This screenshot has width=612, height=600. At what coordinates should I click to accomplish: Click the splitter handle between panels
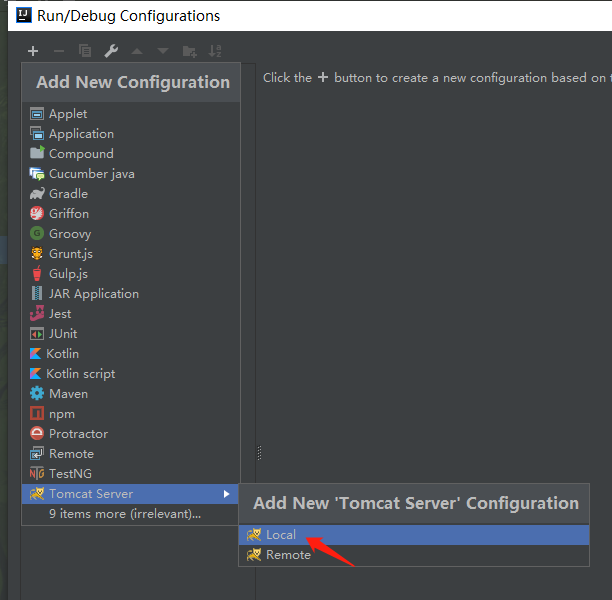(260, 453)
